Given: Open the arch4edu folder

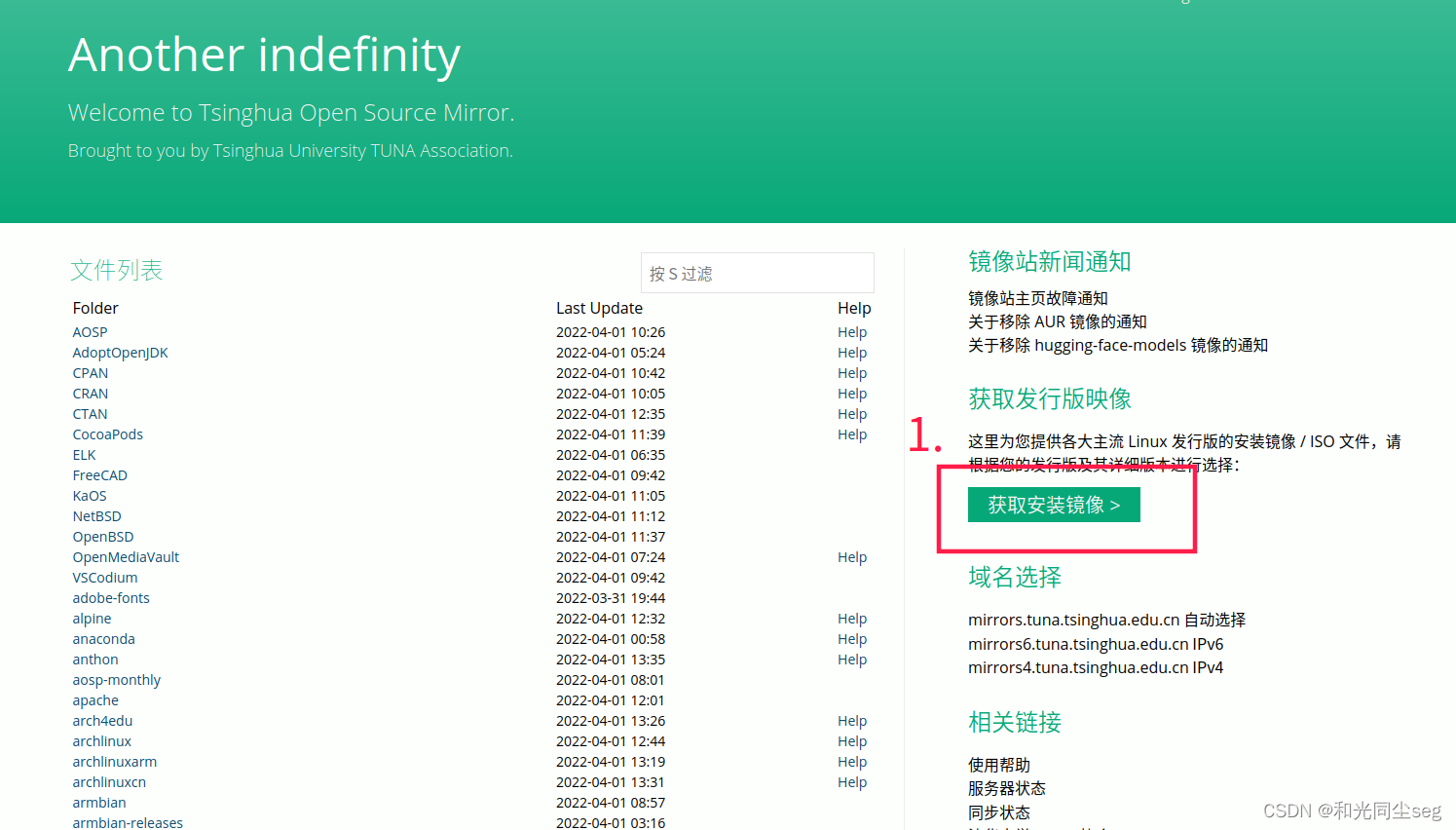Looking at the screenshot, I should pos(102,721).
